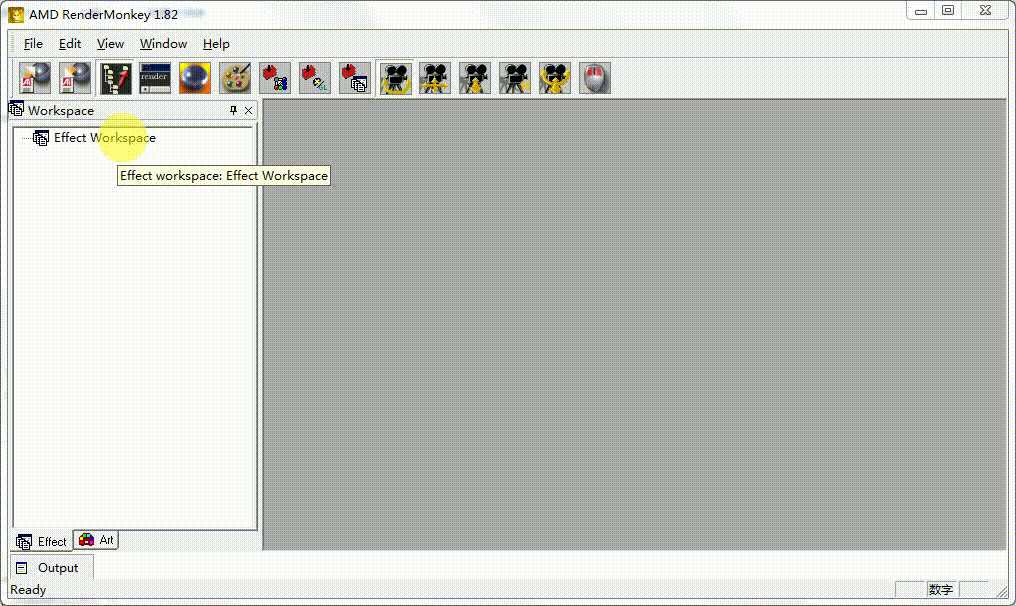Open the Window menu

[x=163, y=43]
